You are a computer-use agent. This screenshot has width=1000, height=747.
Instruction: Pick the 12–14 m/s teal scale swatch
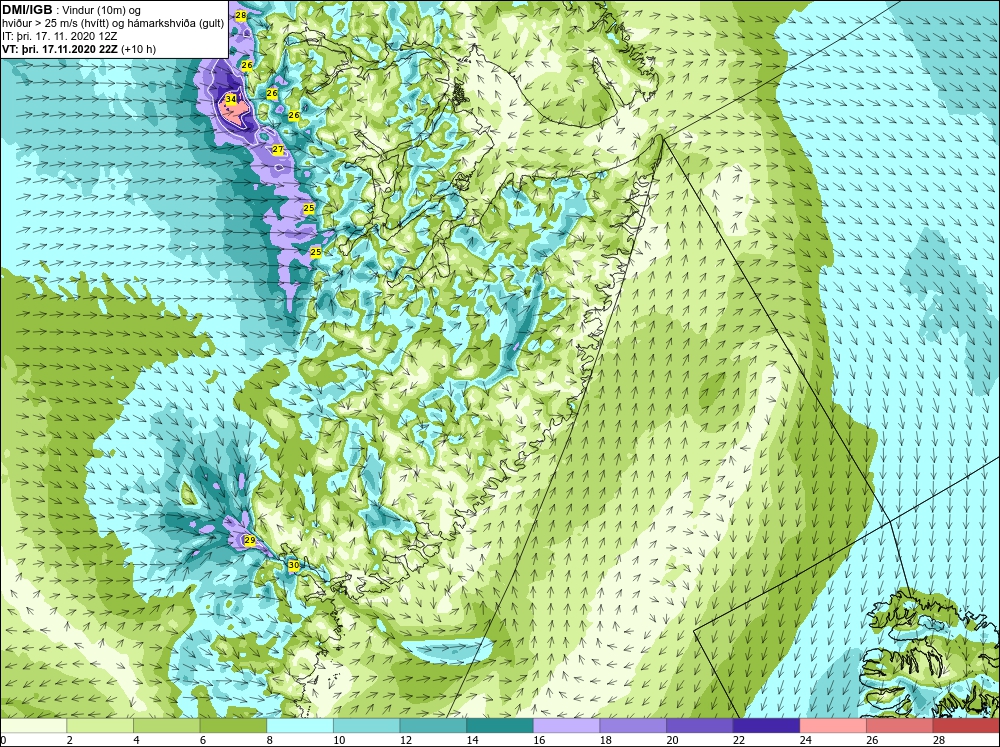(433, 725)
